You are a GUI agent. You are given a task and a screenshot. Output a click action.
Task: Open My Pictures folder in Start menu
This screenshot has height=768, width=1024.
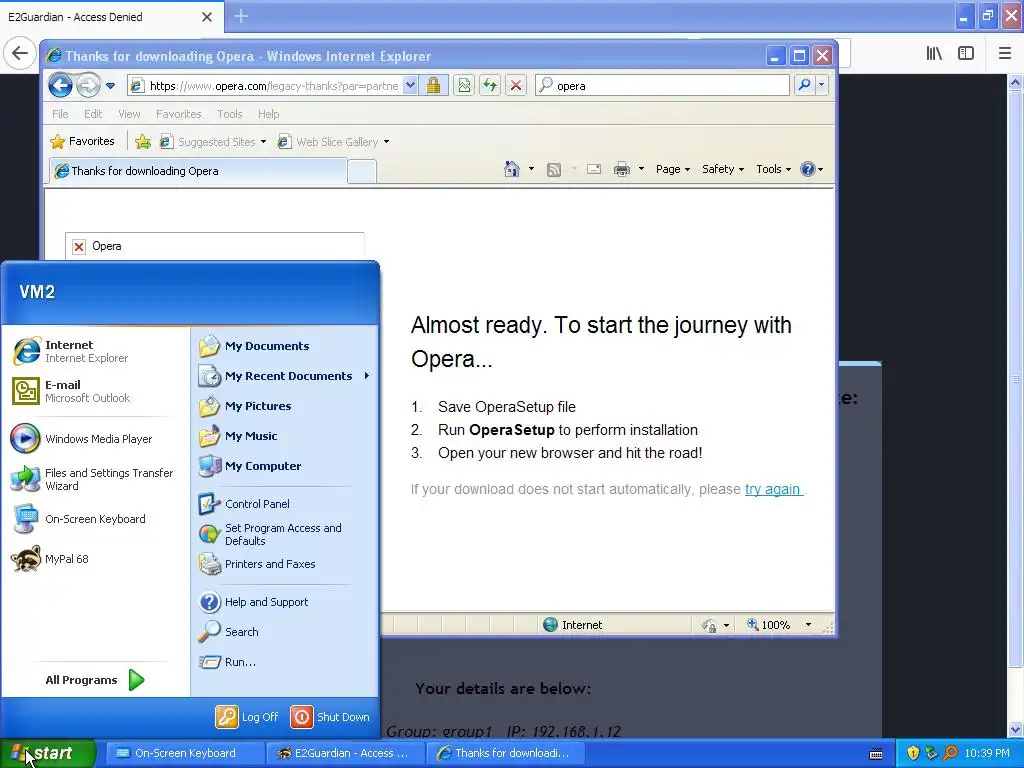coord(284,406)
